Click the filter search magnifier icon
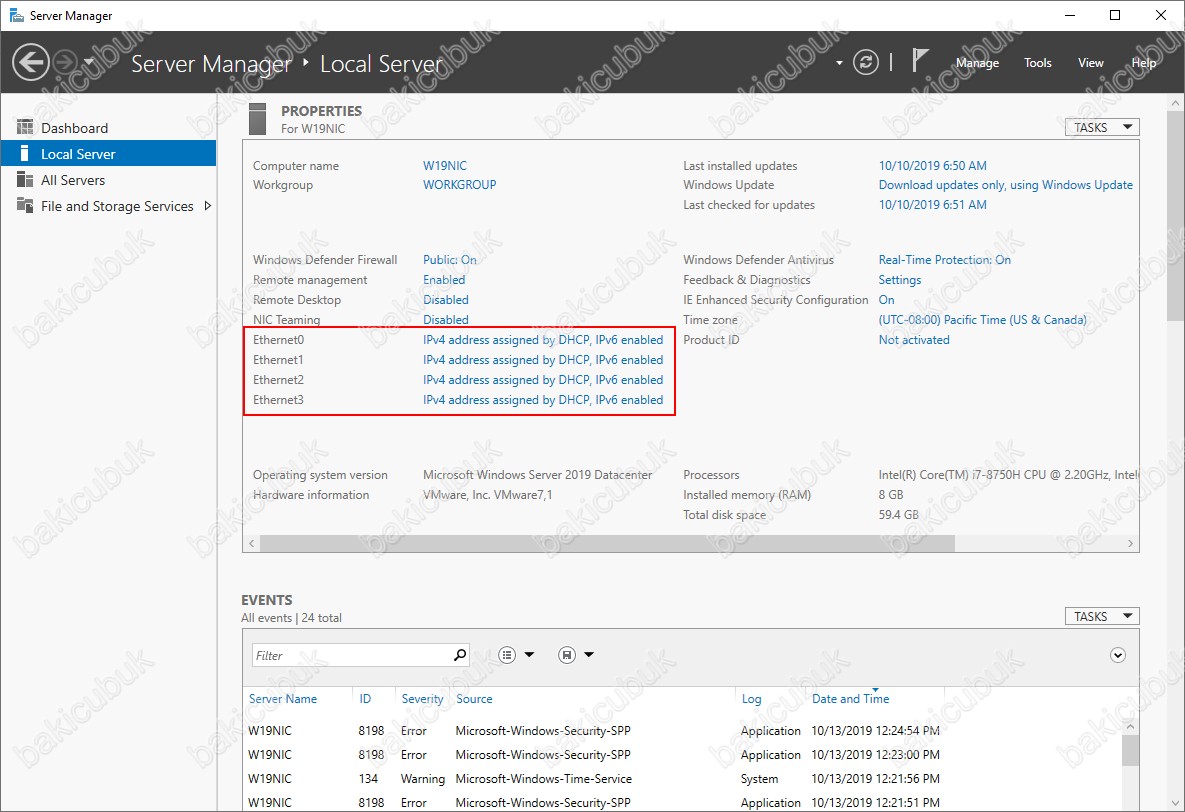The height and width of the screenshot is (812, 1185). 459,655
